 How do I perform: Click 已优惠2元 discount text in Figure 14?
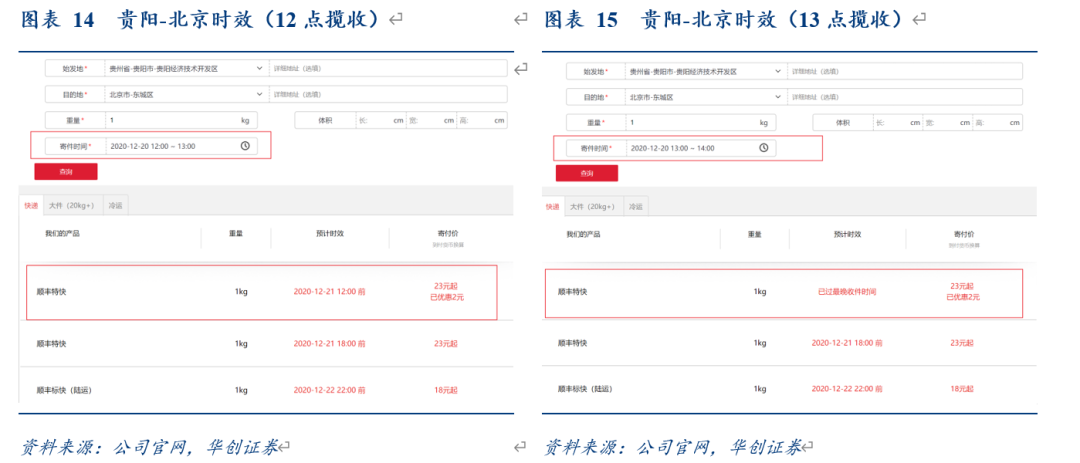click(448, 297)
